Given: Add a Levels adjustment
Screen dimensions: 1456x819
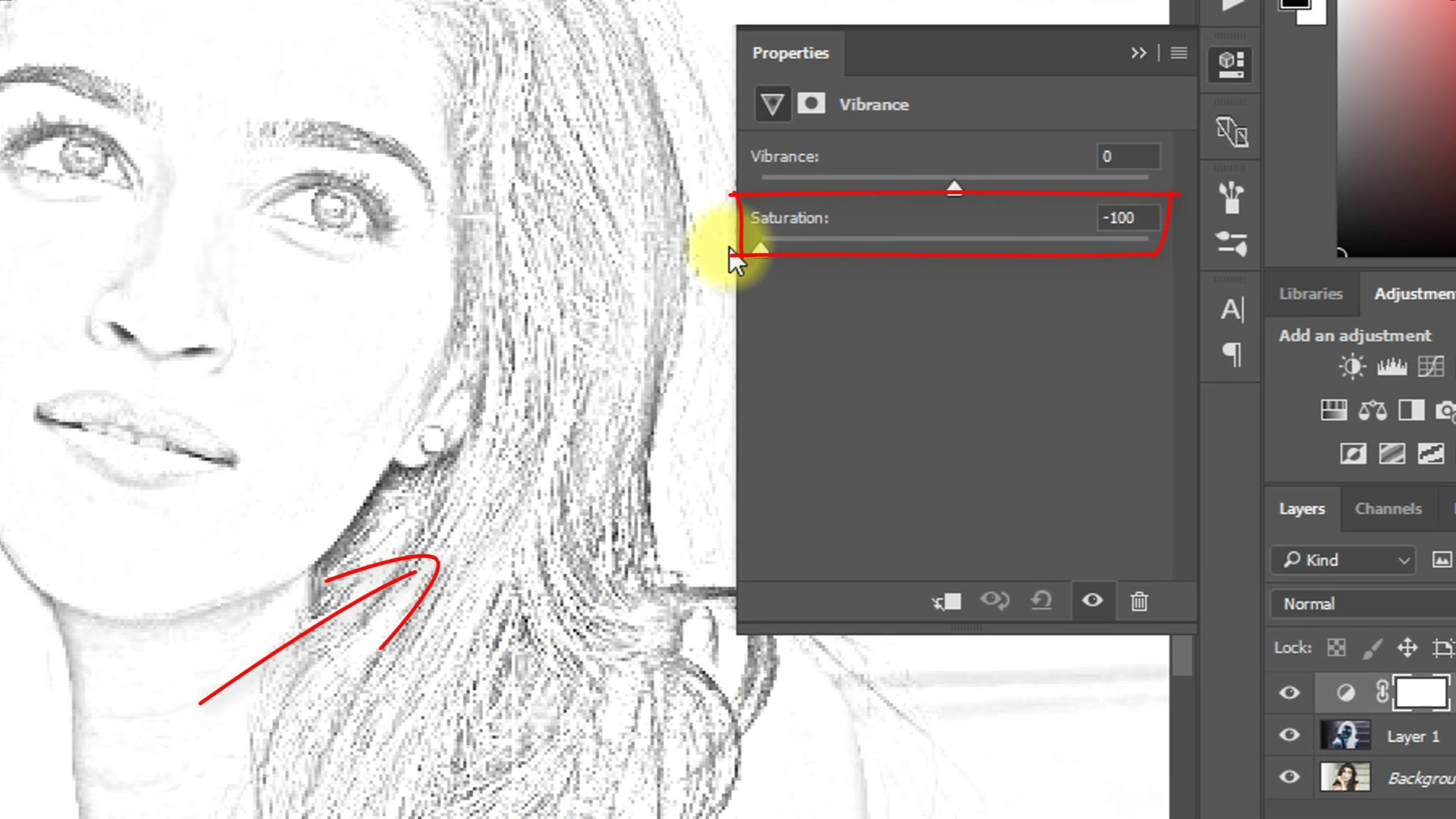Looking at the screenshot, I should tap(1392, 366).
